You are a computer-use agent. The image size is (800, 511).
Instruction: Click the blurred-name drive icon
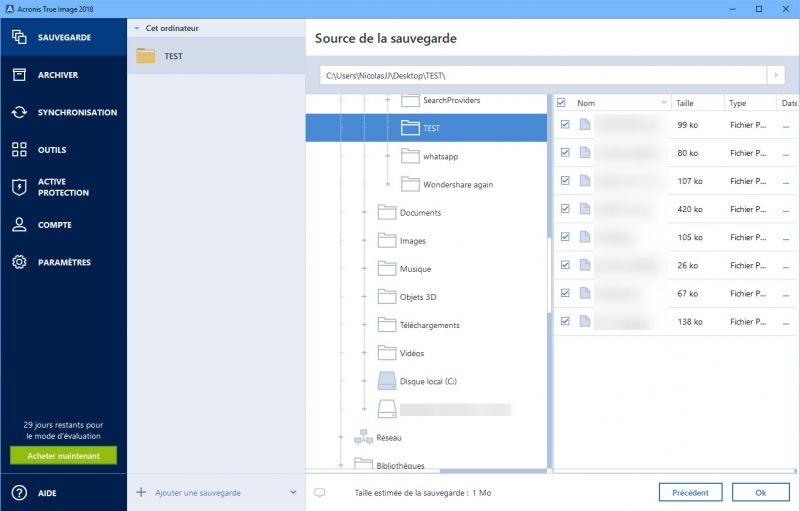click(387, 409)
